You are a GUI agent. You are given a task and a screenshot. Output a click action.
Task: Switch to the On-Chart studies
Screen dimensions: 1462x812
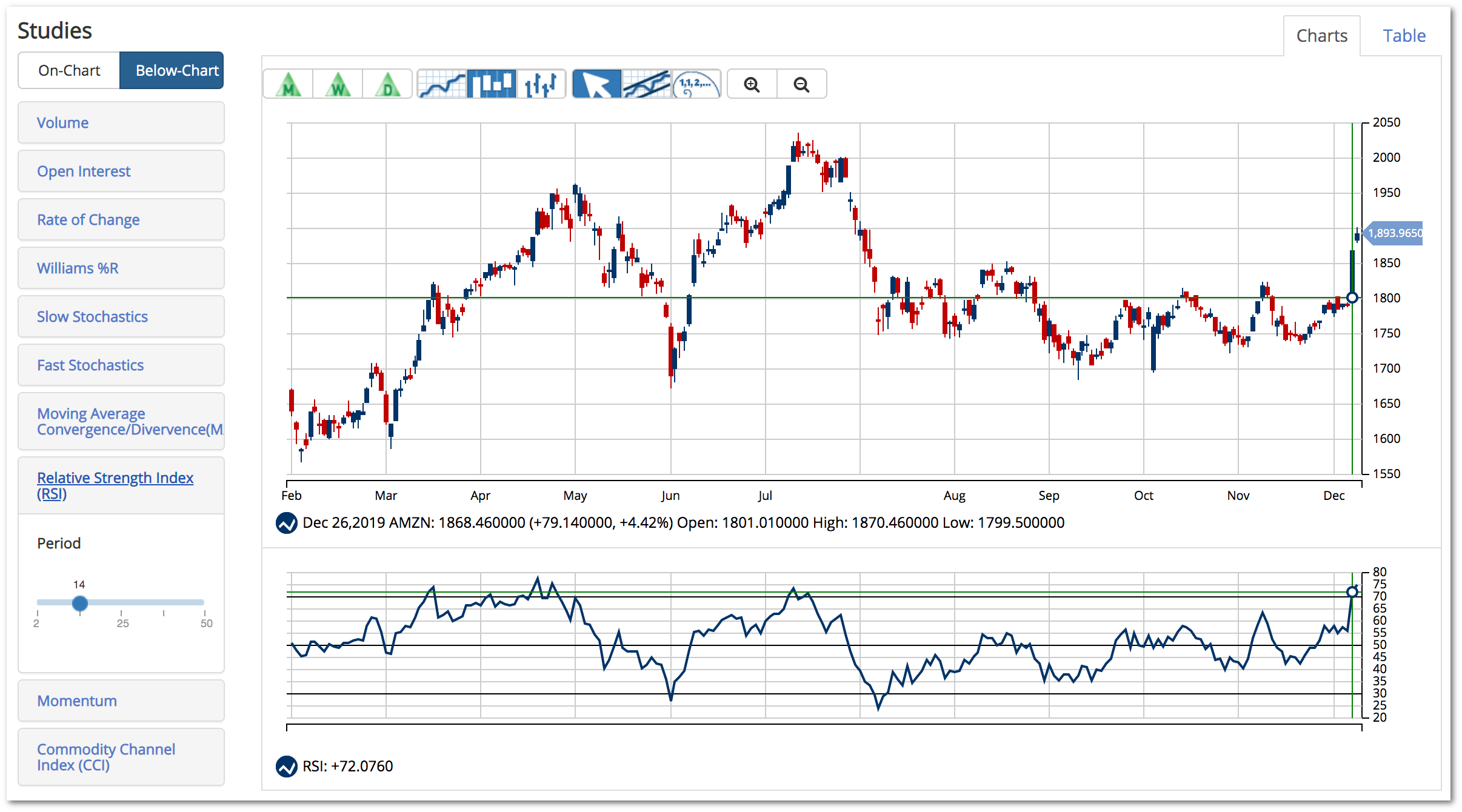[69, 70]
